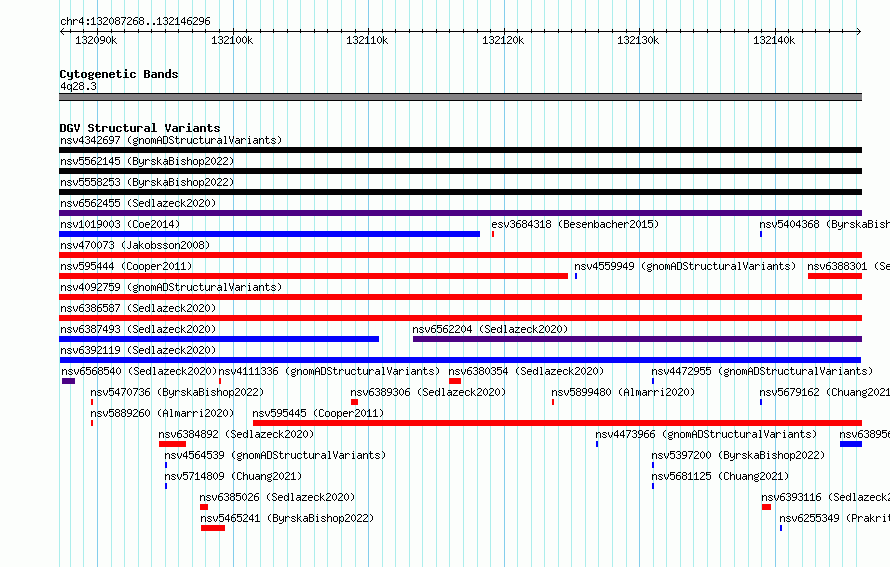Click the 132120k ruler position
Image resolution: width=890 pixels, height=567 pixels.
tap(503, 40)
